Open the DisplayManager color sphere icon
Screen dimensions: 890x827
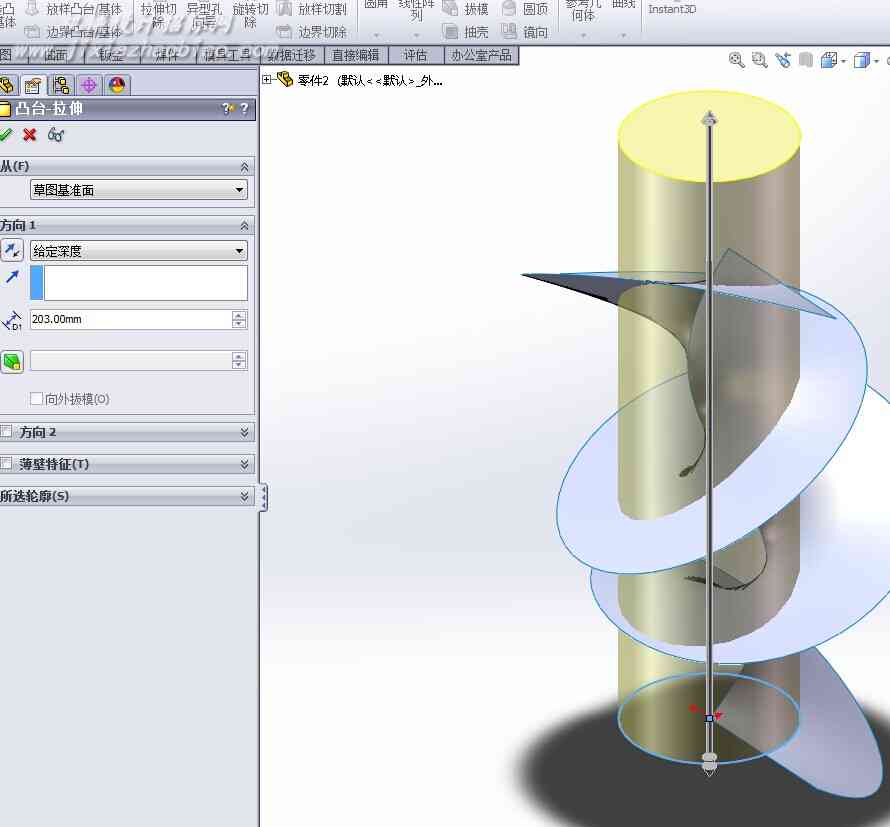[x=117, y=85]
